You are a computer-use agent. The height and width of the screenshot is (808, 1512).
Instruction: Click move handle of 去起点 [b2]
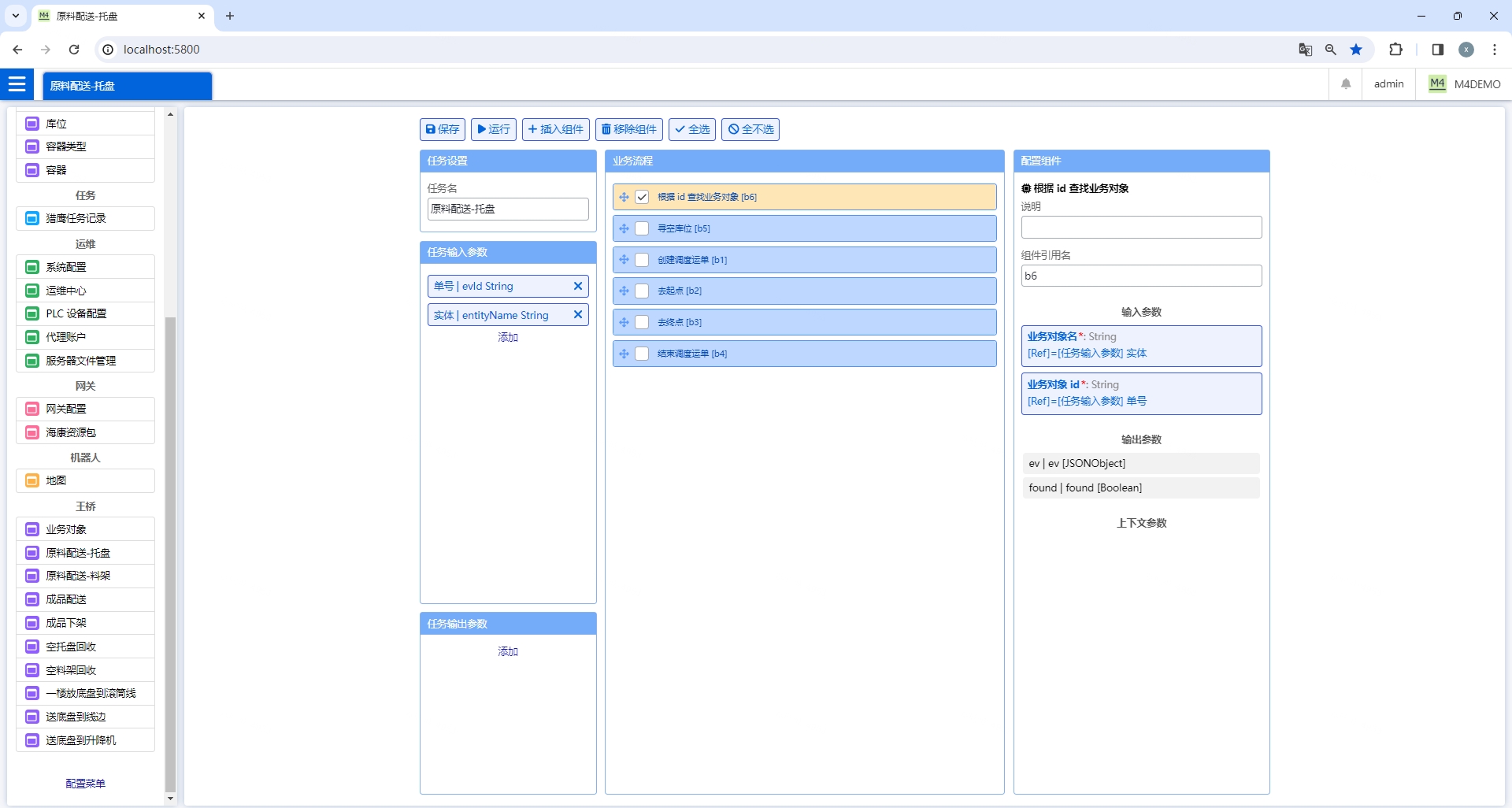(x=624, y=291)
